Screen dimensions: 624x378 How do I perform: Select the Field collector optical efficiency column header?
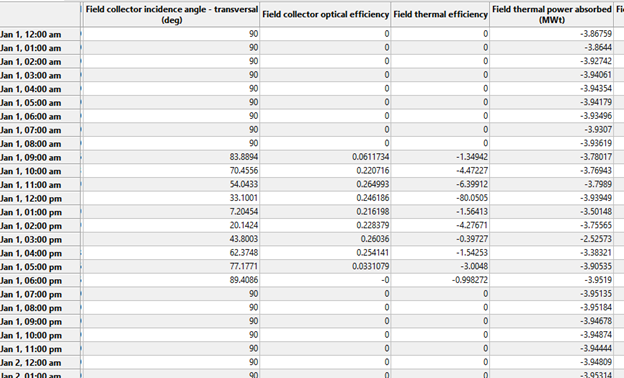(325, 14)
